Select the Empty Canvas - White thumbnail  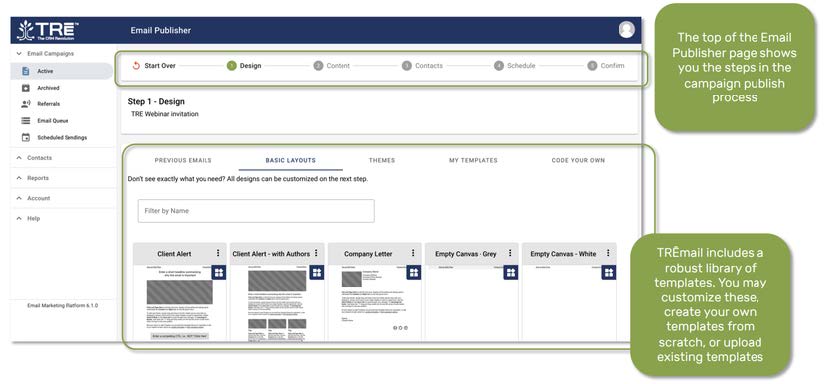point(569,303)
